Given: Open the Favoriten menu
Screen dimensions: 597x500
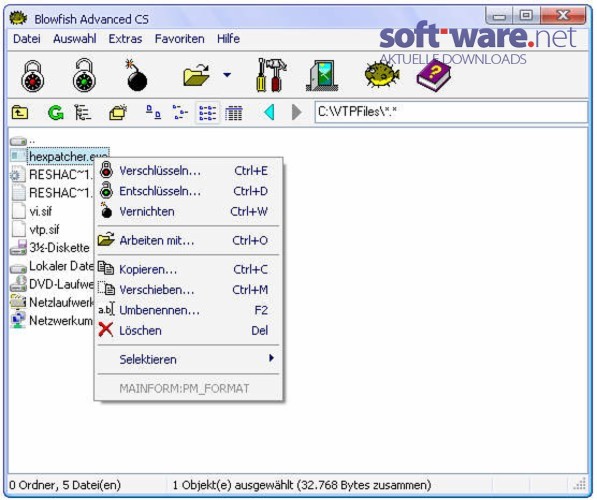Looking at the screenshot, I should [x=179, y=39].
